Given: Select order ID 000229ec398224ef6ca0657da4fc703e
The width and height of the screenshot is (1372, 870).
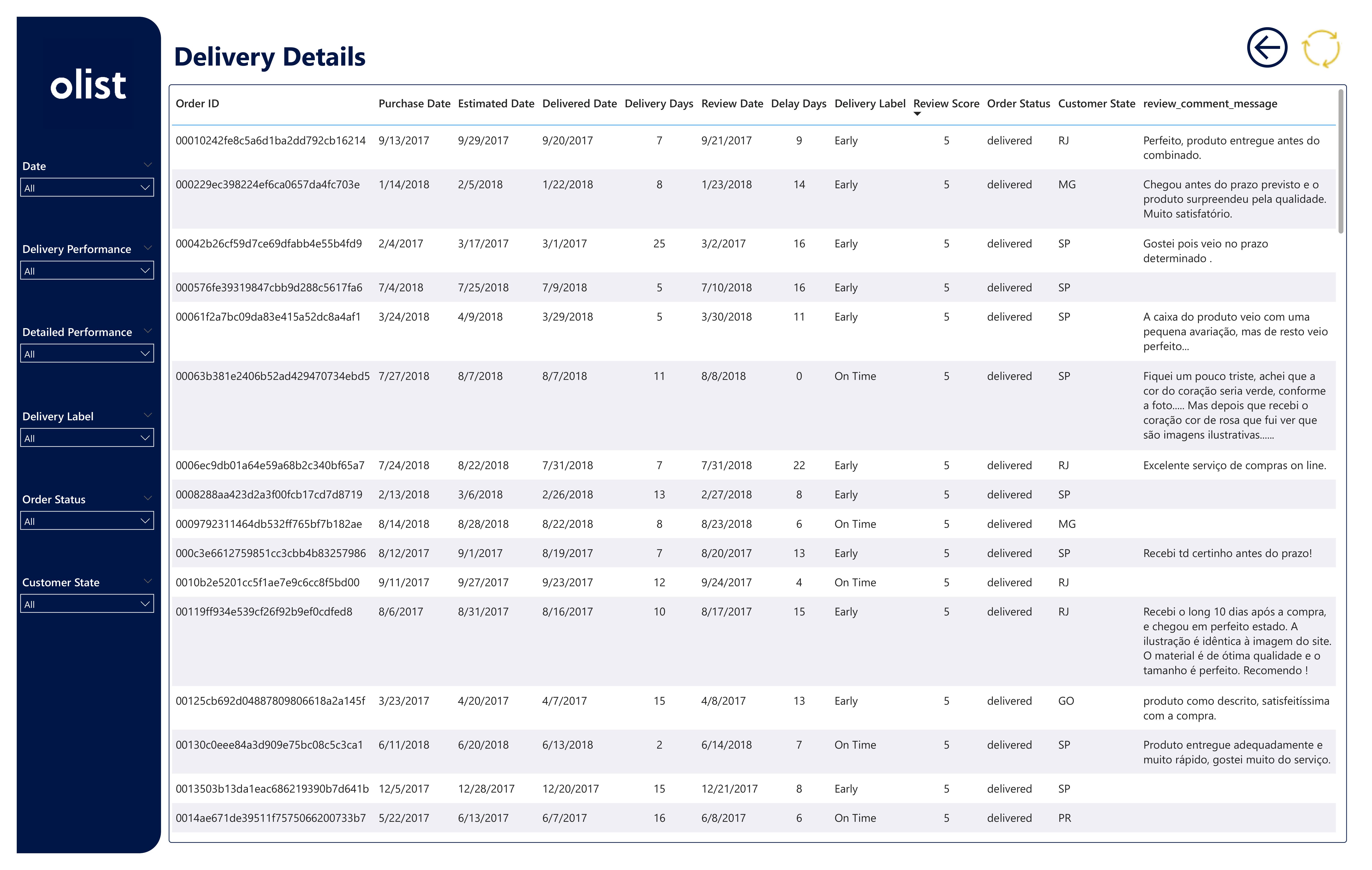Looking at the screenshot, I should tap(267, 185).
